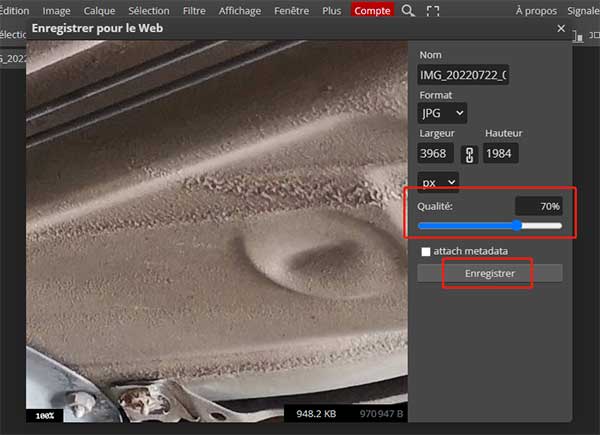This screenshot has height=435, width=600.
Task: Close the Enregistrer pour le Web dialog
Action: [561, 28]
